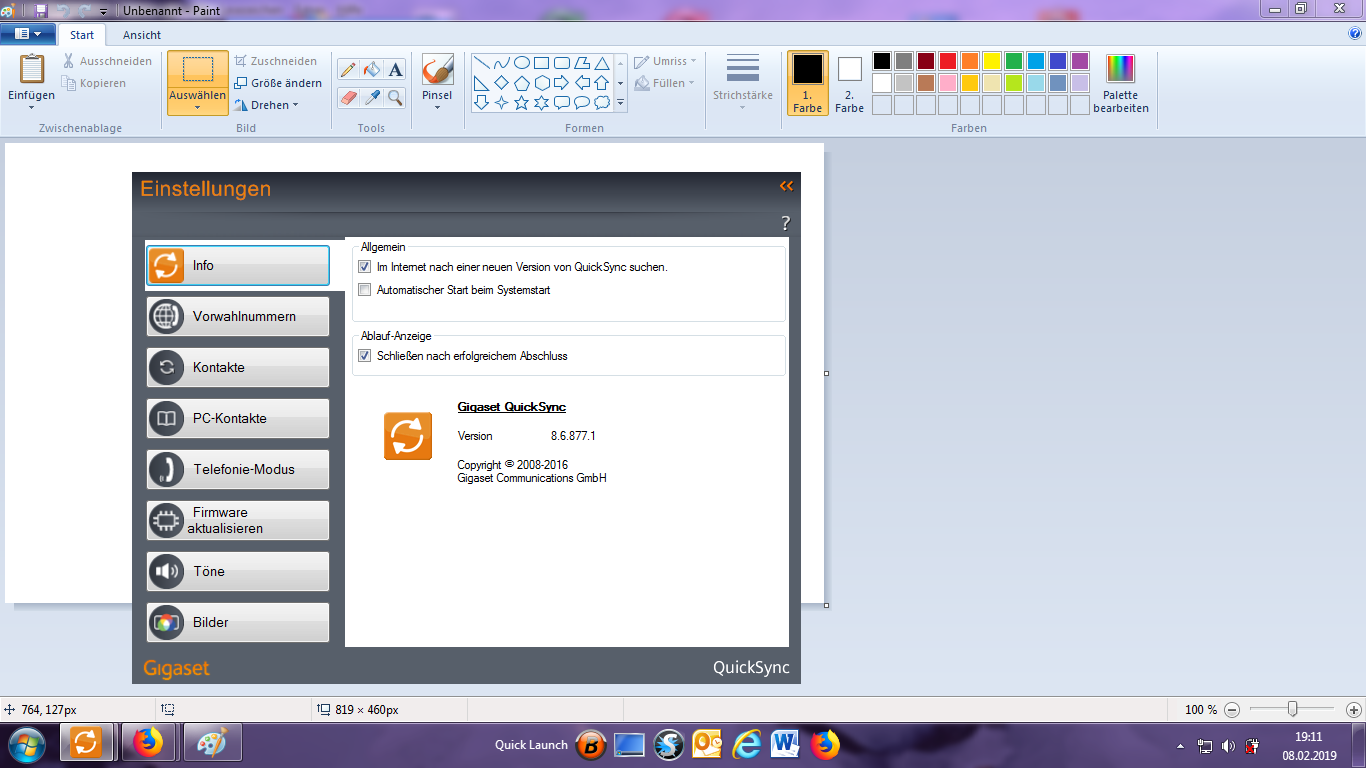Viewport: 1366px width, 768px height.
Task: Collapse QuickSync settings with double chevron
Action: click(x=786, y=186)
